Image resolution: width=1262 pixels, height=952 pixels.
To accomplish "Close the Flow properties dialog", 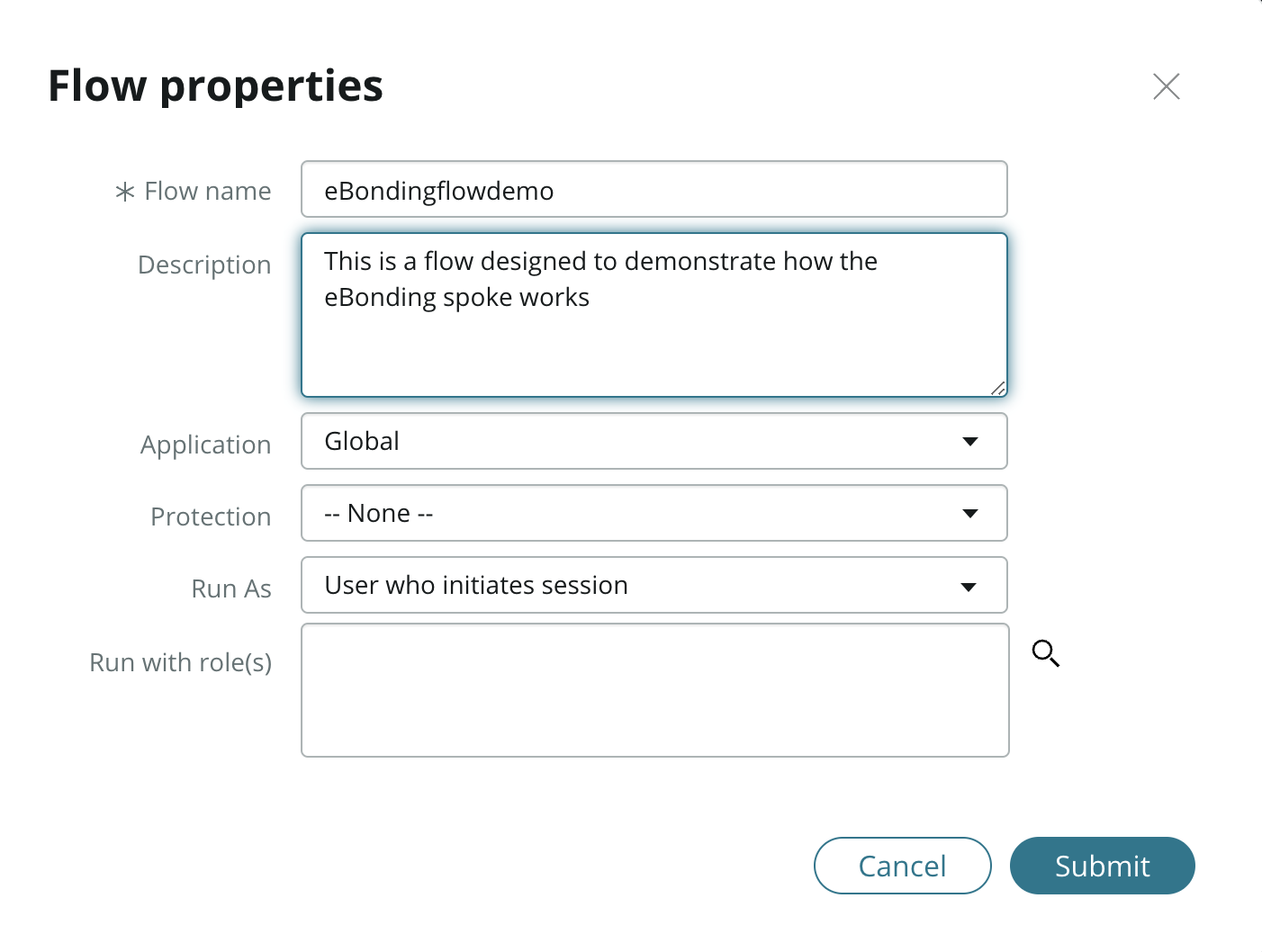I will (1166, 86).
